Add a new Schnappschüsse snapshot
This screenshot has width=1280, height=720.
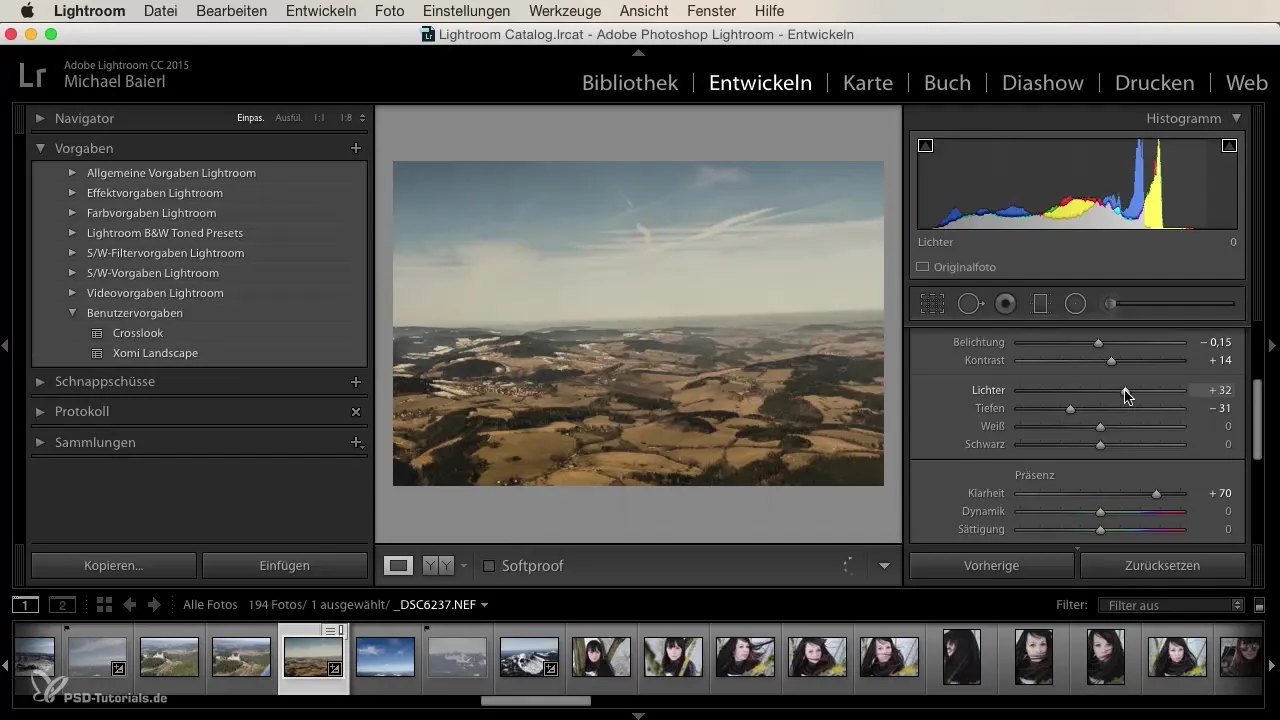pyautogui.click(x=355, y=382)
